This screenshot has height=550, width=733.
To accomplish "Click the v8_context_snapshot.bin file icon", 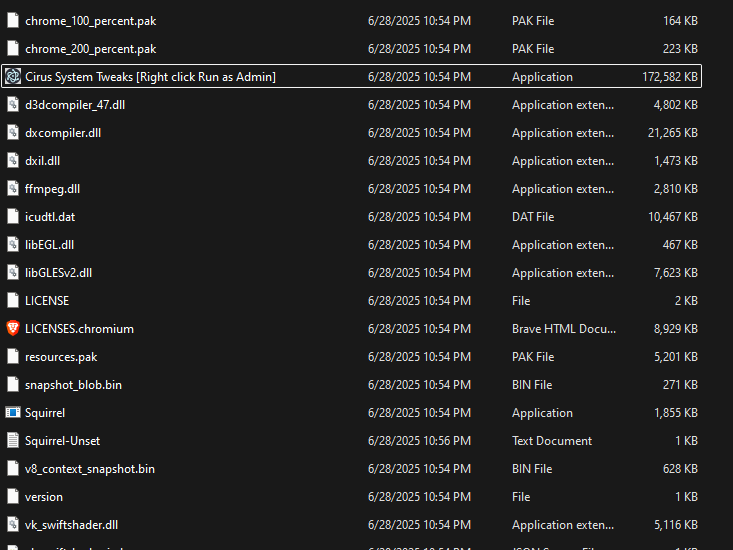I will coord(13,469).
